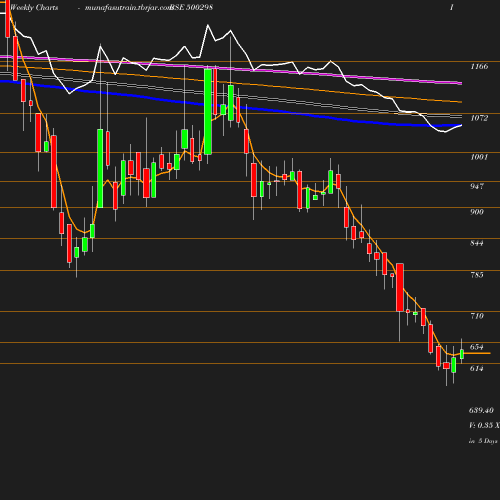
Task: Click the 'V: 0.35 X' volume text
Action: (x=484, y=425)
